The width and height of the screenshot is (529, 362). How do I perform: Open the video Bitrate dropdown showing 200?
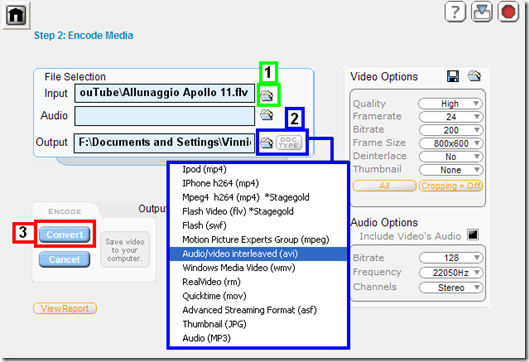tap(451, 130)
